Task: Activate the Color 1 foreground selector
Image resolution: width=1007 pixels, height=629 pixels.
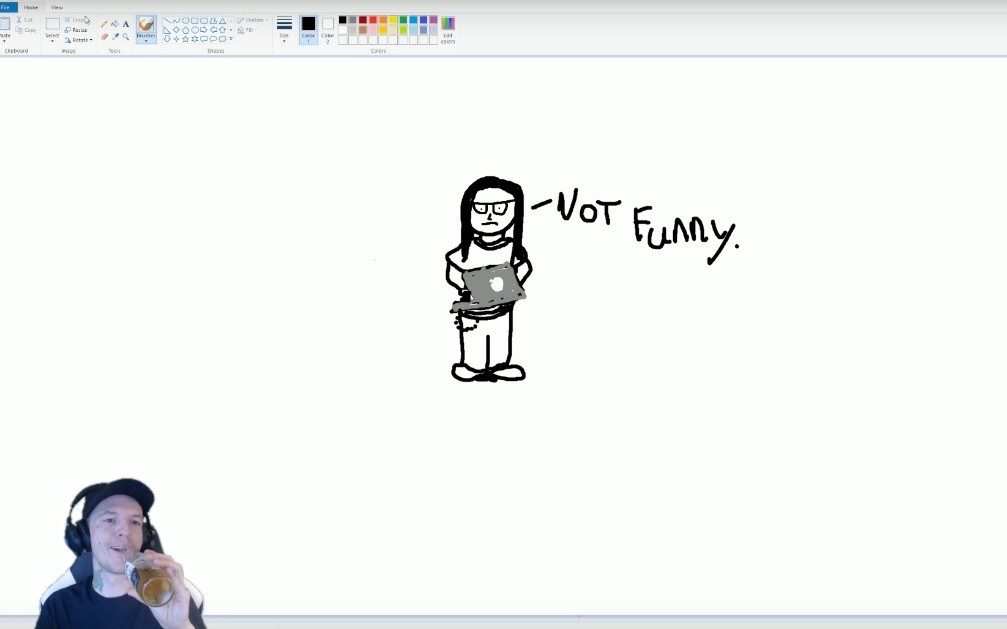Action: [309, 30]
